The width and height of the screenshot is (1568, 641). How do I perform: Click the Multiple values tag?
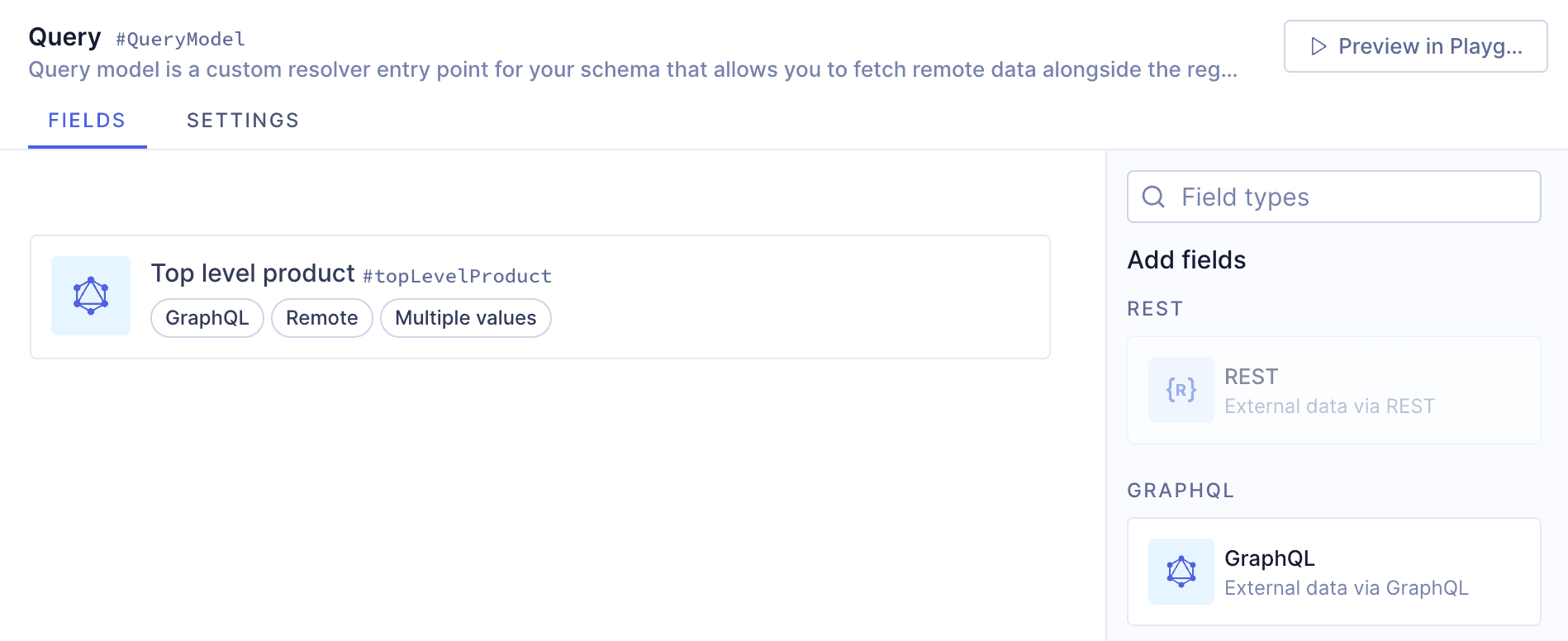(465, 318)
